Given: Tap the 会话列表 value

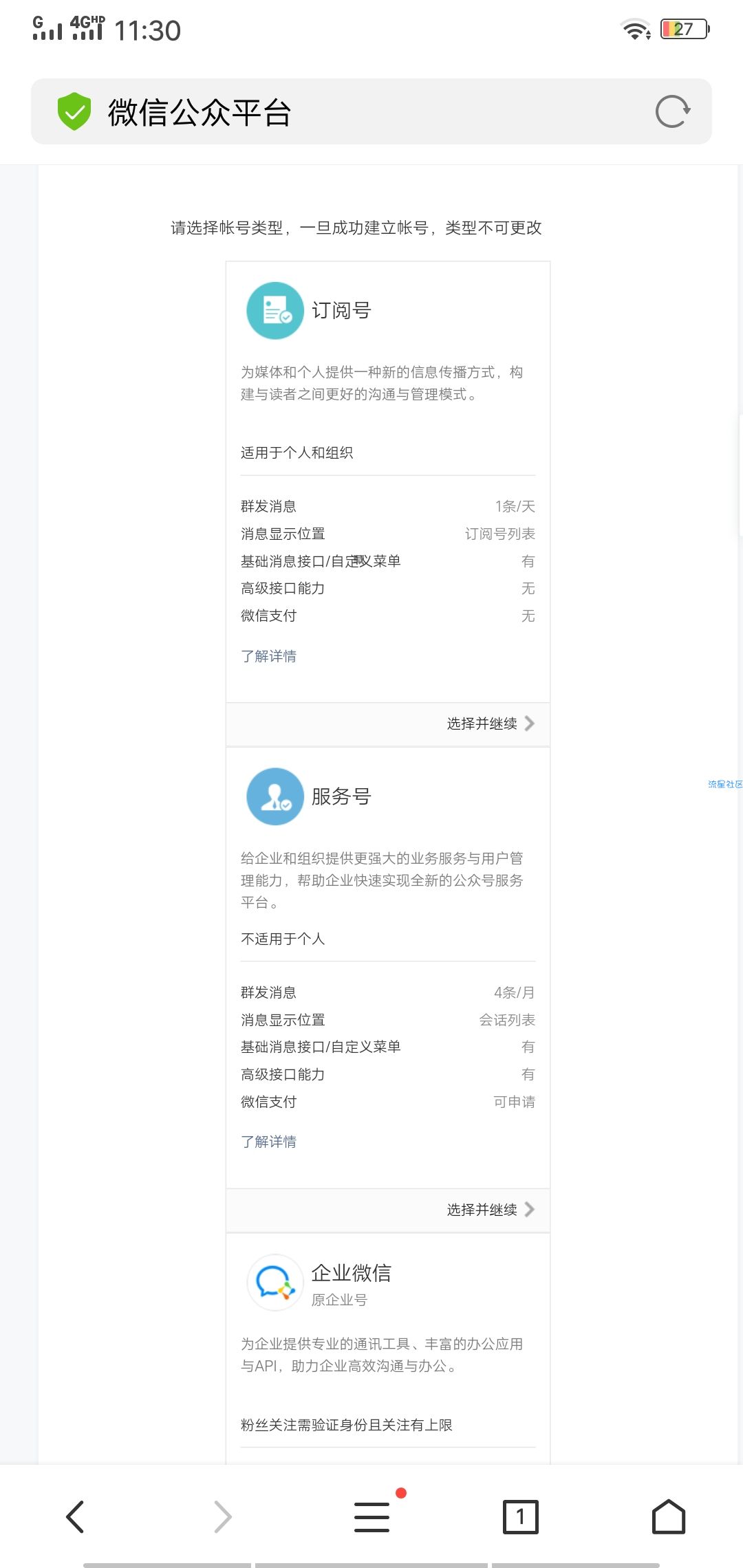Looking at the screenshot, I should [x=507, y=1020].
